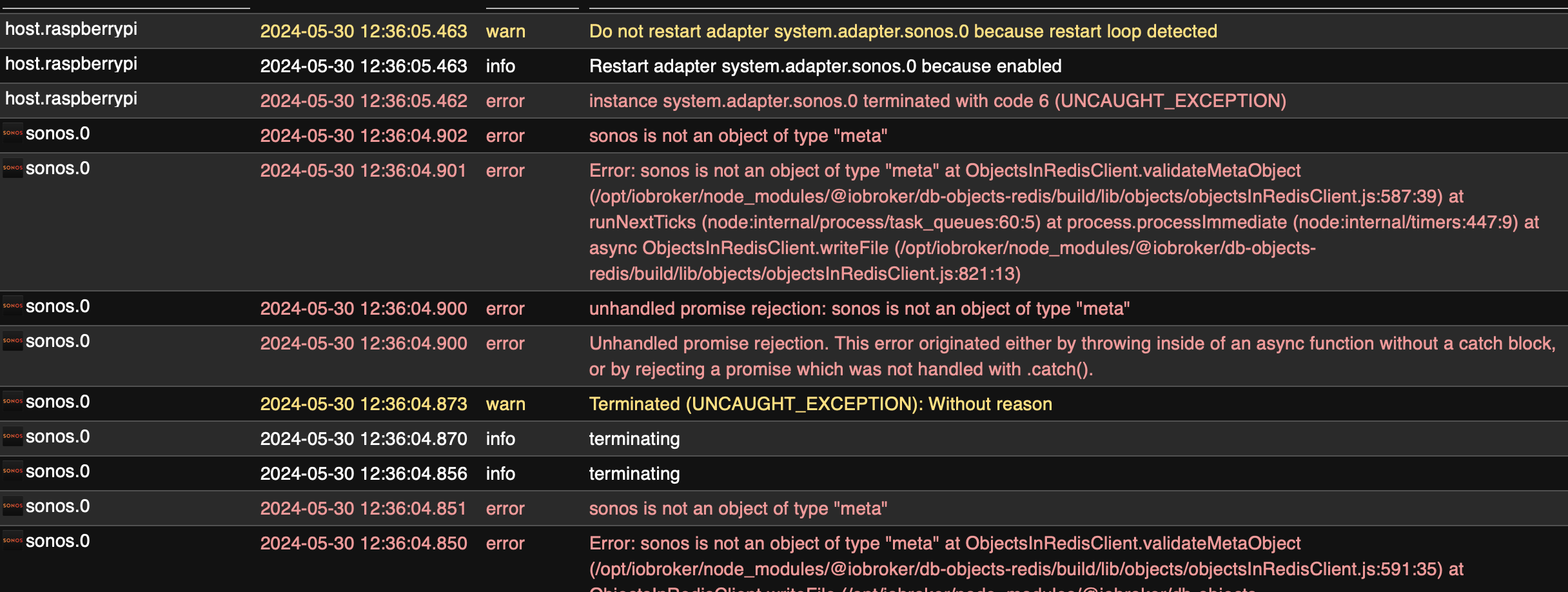Click the 'terminated with code 6' error message

(x=937, y=101)
